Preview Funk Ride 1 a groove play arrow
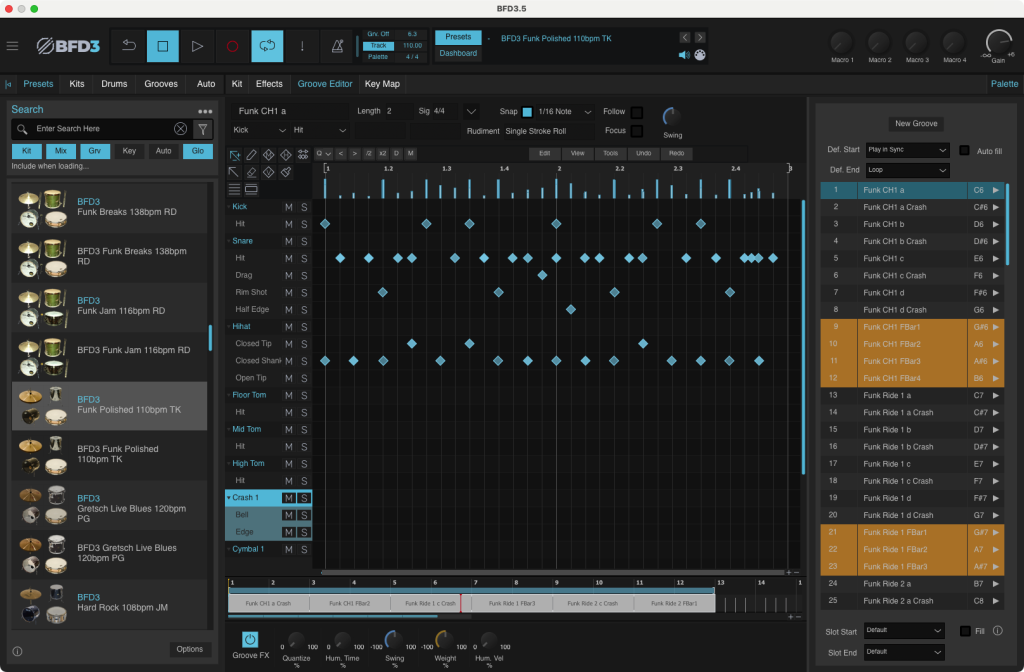This screenshot has width=1024, height=672. point(996,395)
